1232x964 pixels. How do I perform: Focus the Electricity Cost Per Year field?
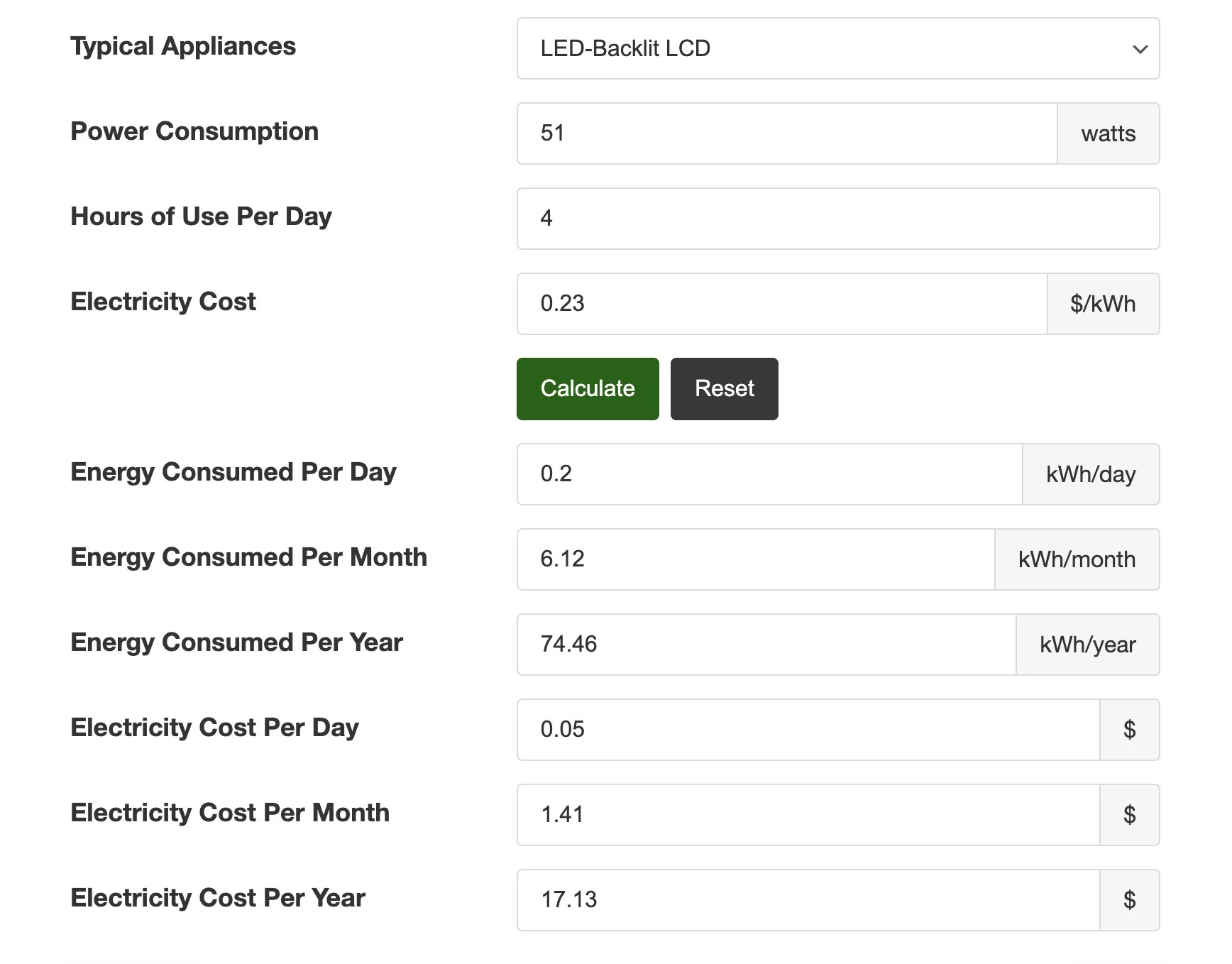808,900
